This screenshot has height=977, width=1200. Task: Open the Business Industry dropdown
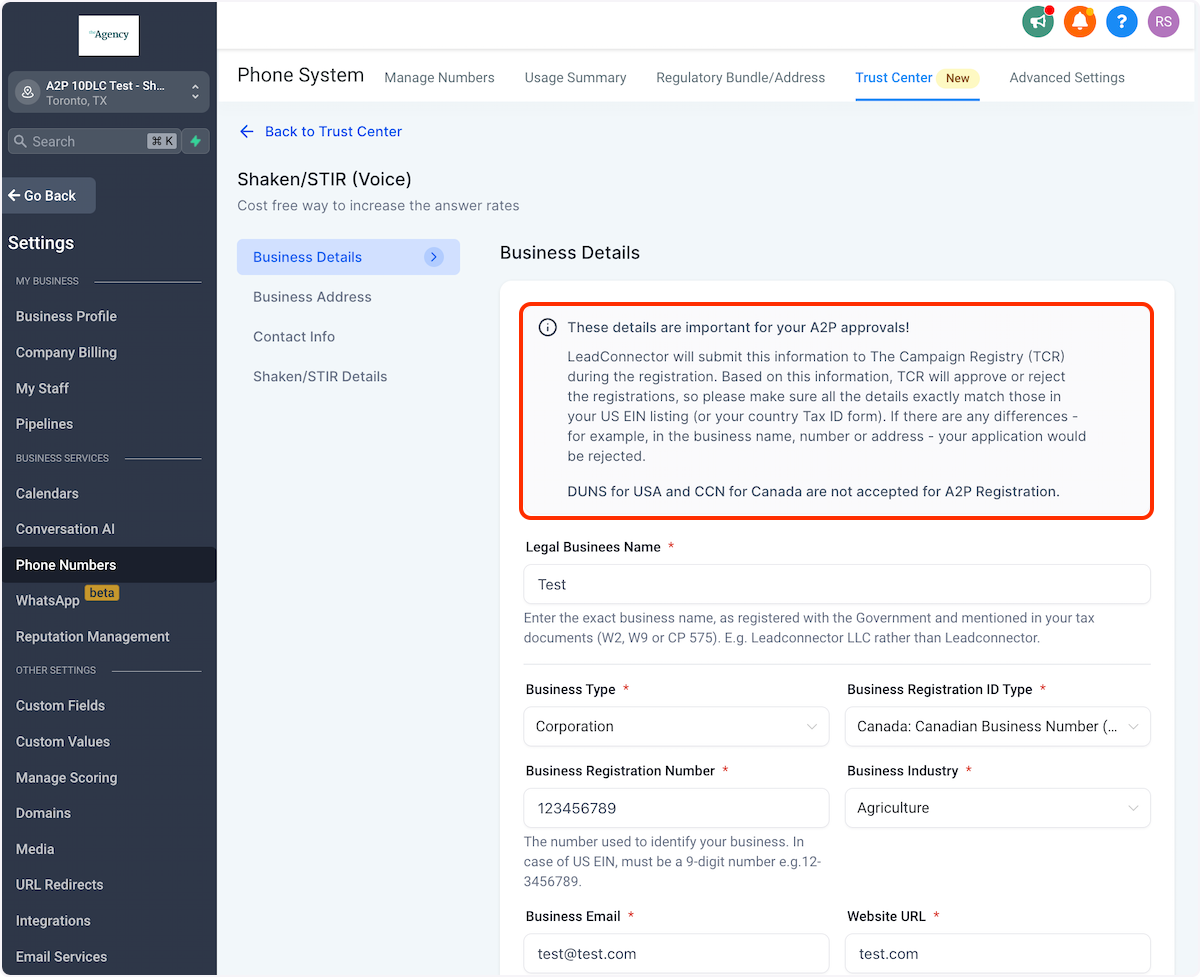coord(997,808)
